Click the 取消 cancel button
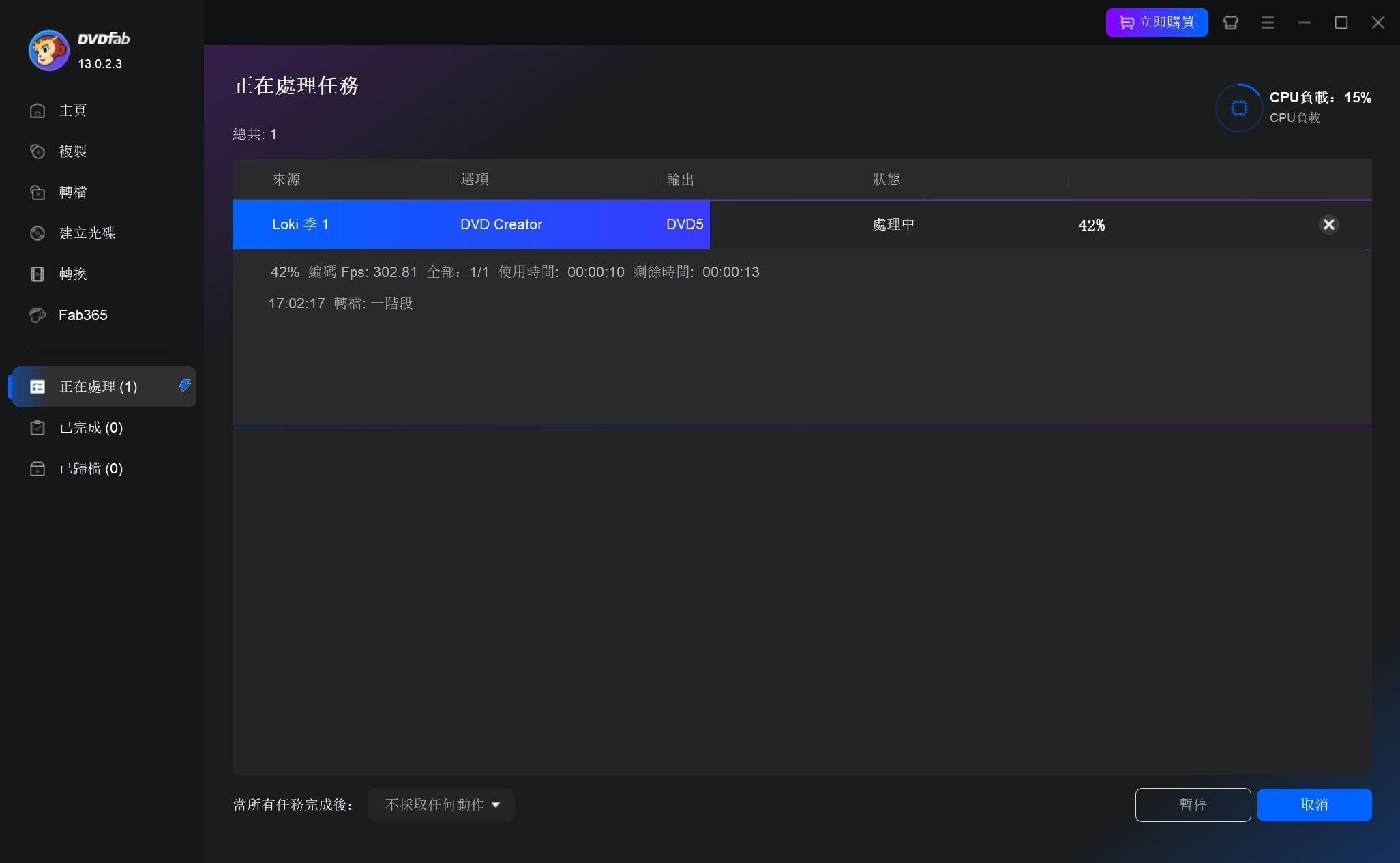This screenshot has width=1400, height=863. pyautogui.click(x=1314, y=805)
